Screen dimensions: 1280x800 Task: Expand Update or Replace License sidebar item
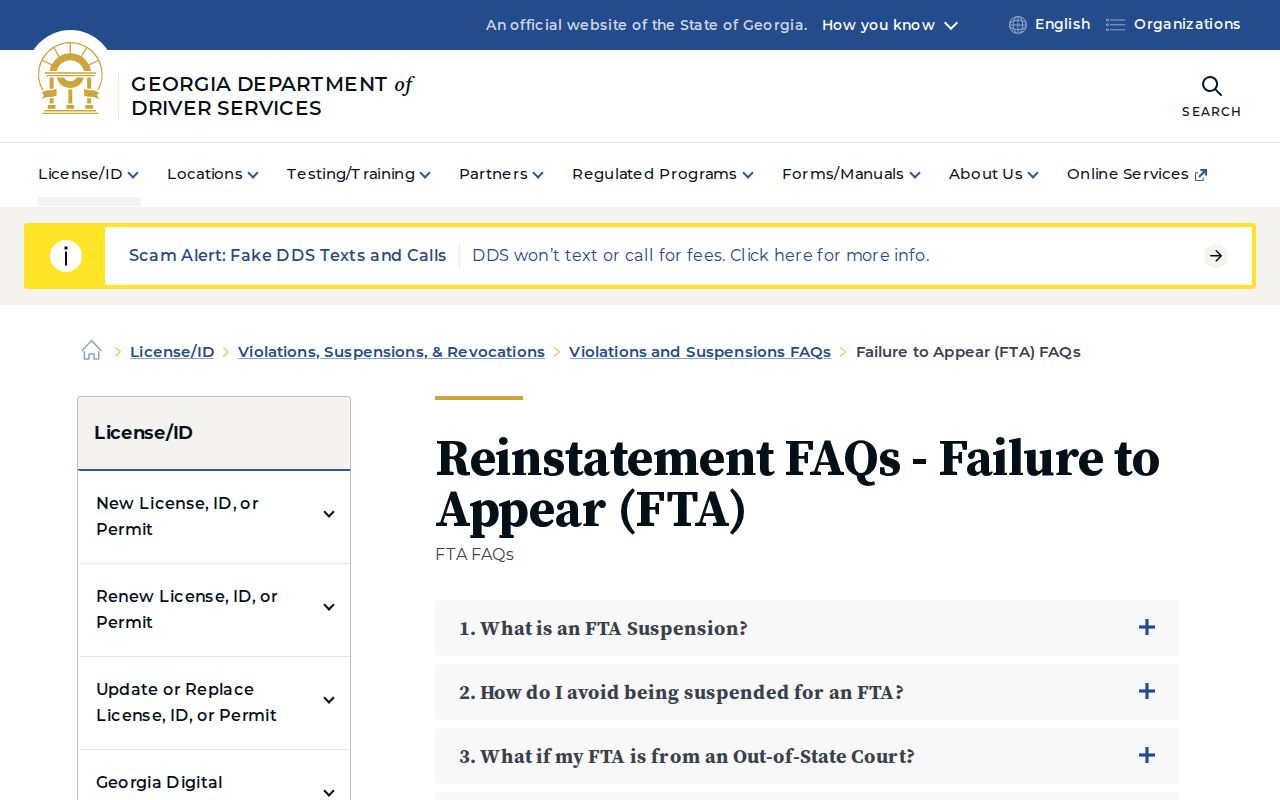[x=214, y=702]
